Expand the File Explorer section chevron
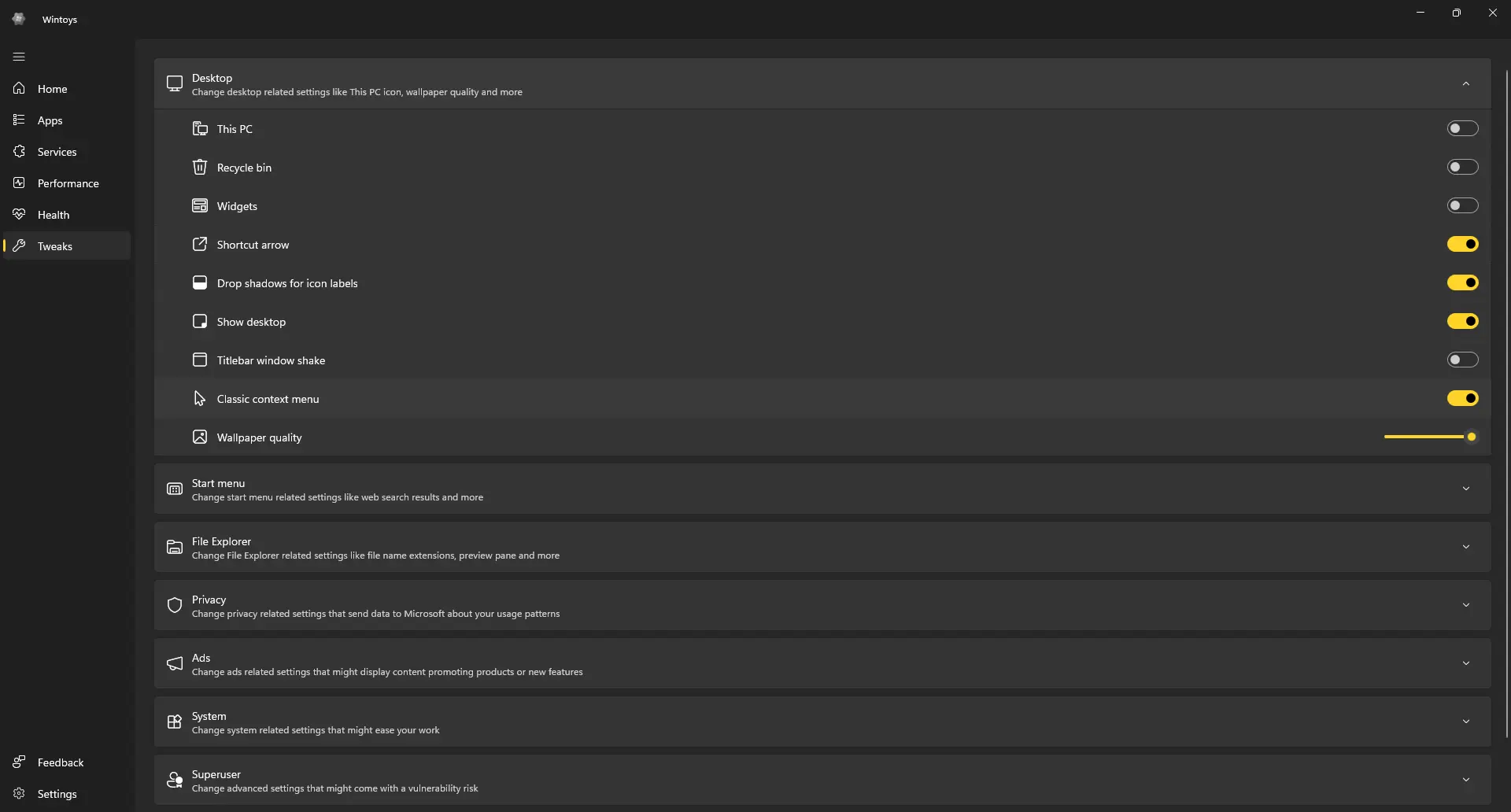Viewport: 1511px width, 812px height. coord(1465,547)
